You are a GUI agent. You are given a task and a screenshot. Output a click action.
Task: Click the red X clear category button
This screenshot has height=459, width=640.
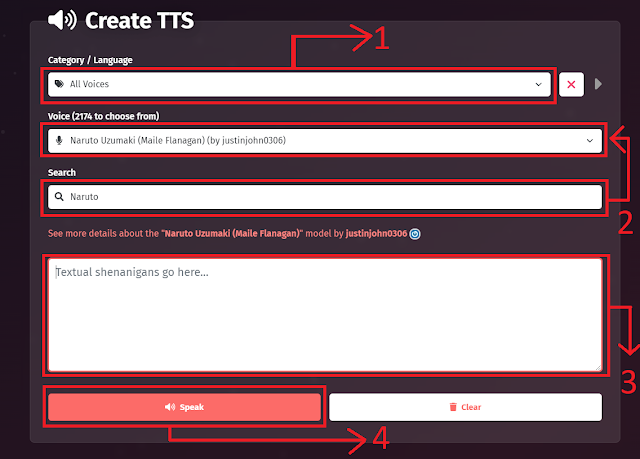pyautogui.click(x=571, y=85)
